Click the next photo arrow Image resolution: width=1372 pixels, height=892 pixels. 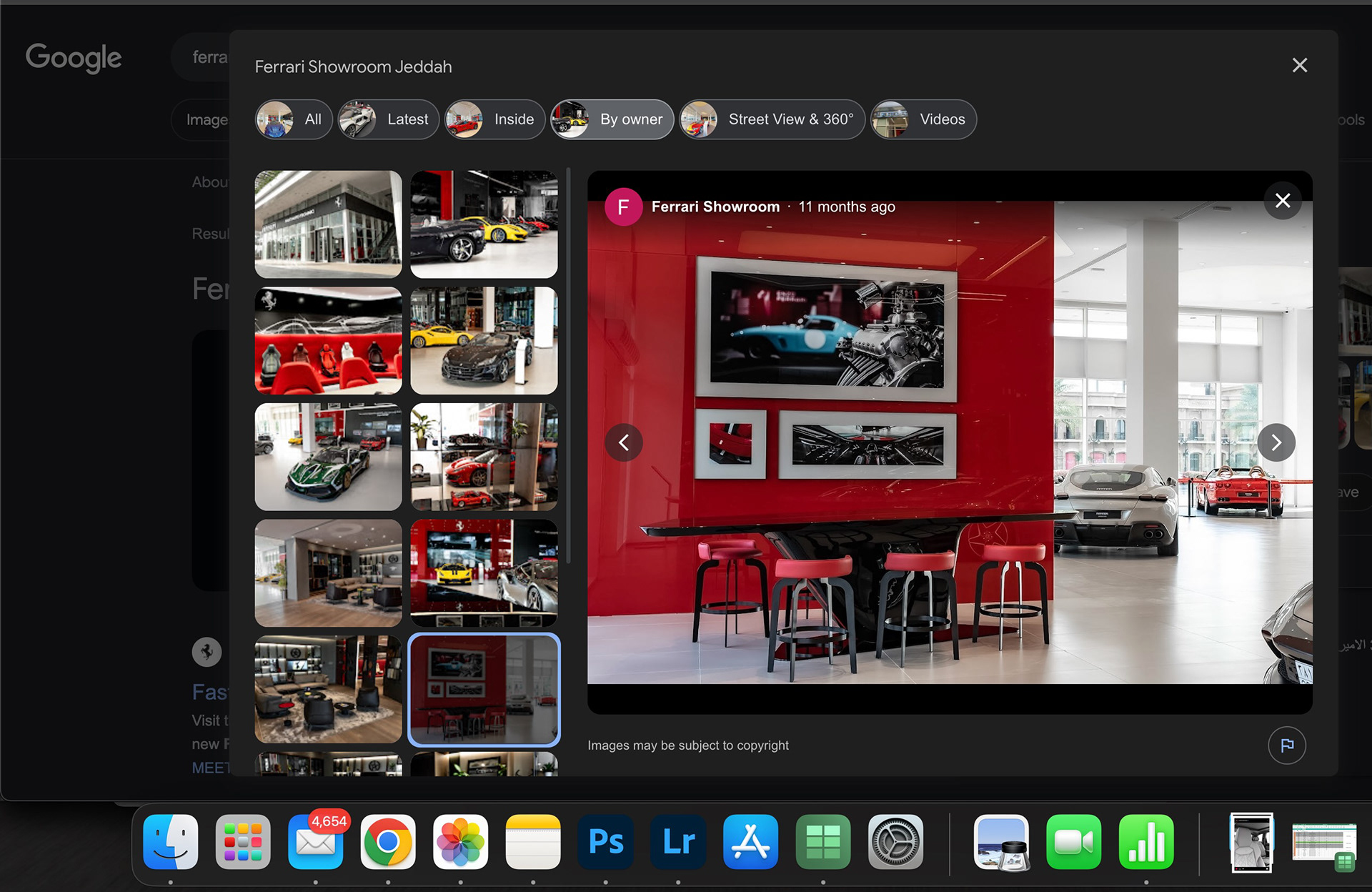click(1276, 442)
